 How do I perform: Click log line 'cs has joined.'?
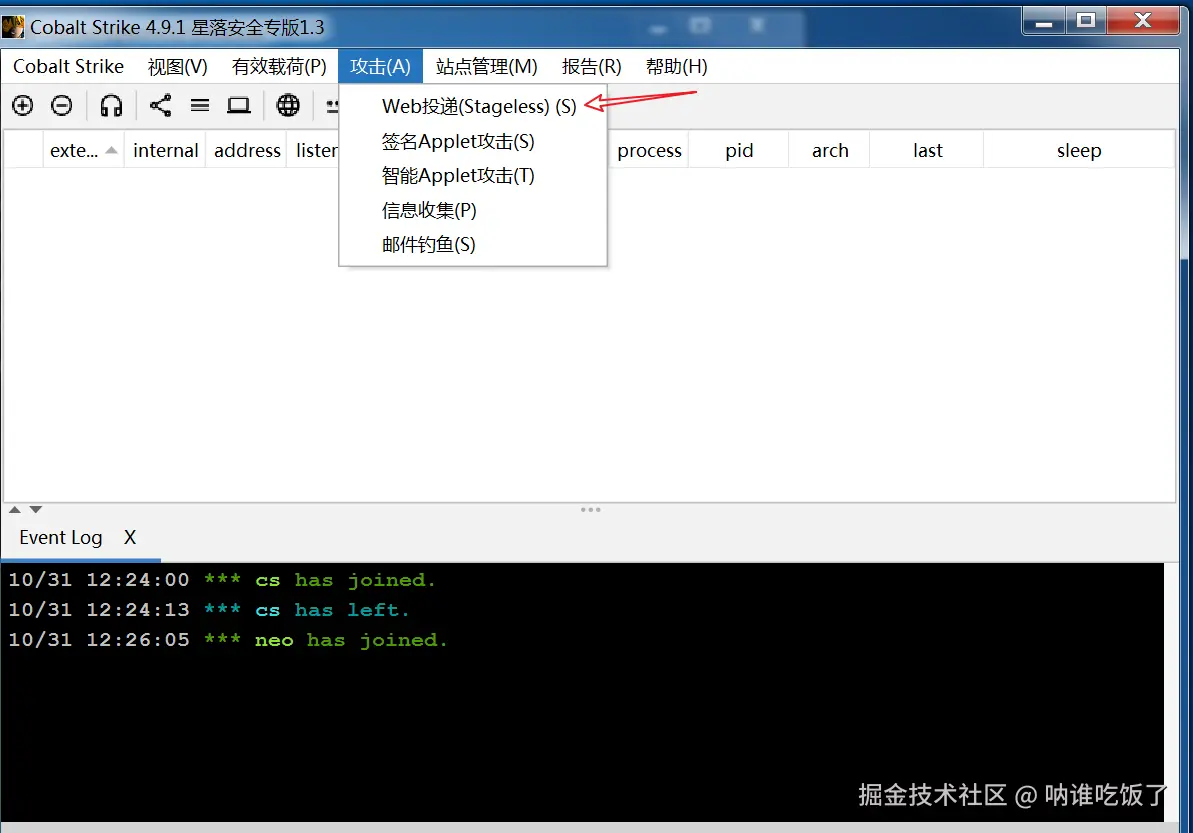[221, 580]
